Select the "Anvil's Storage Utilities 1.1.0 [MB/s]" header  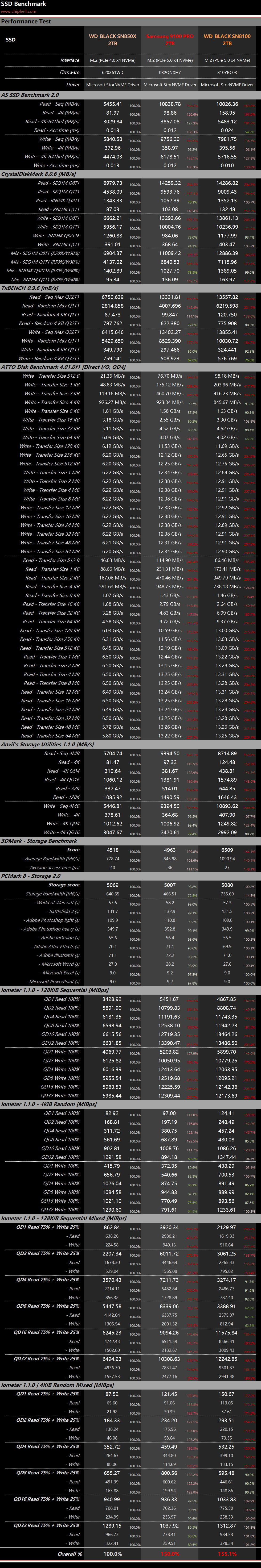(x=48, y=744)
